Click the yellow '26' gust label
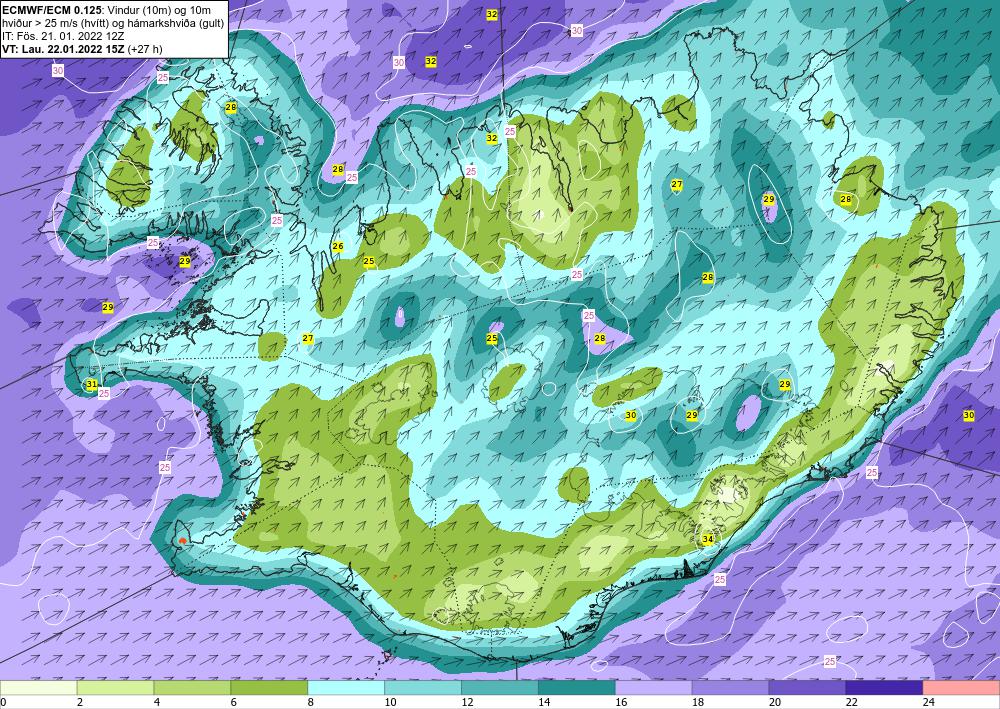This screenshot has height=709, width=1000. tap(338, 246)
